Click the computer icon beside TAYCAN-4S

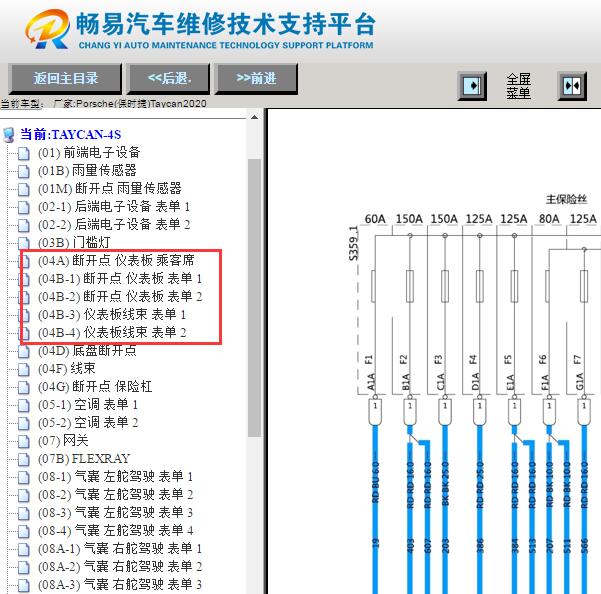pyautogui.click(x=9, y=135)
